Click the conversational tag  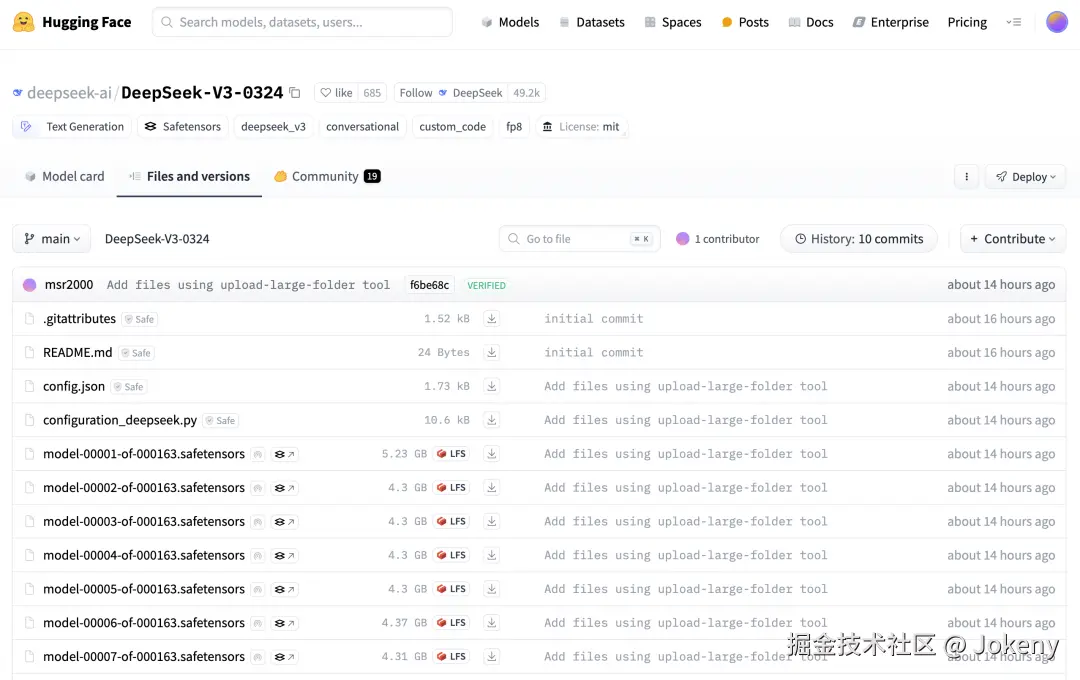[x=362, y=127]
